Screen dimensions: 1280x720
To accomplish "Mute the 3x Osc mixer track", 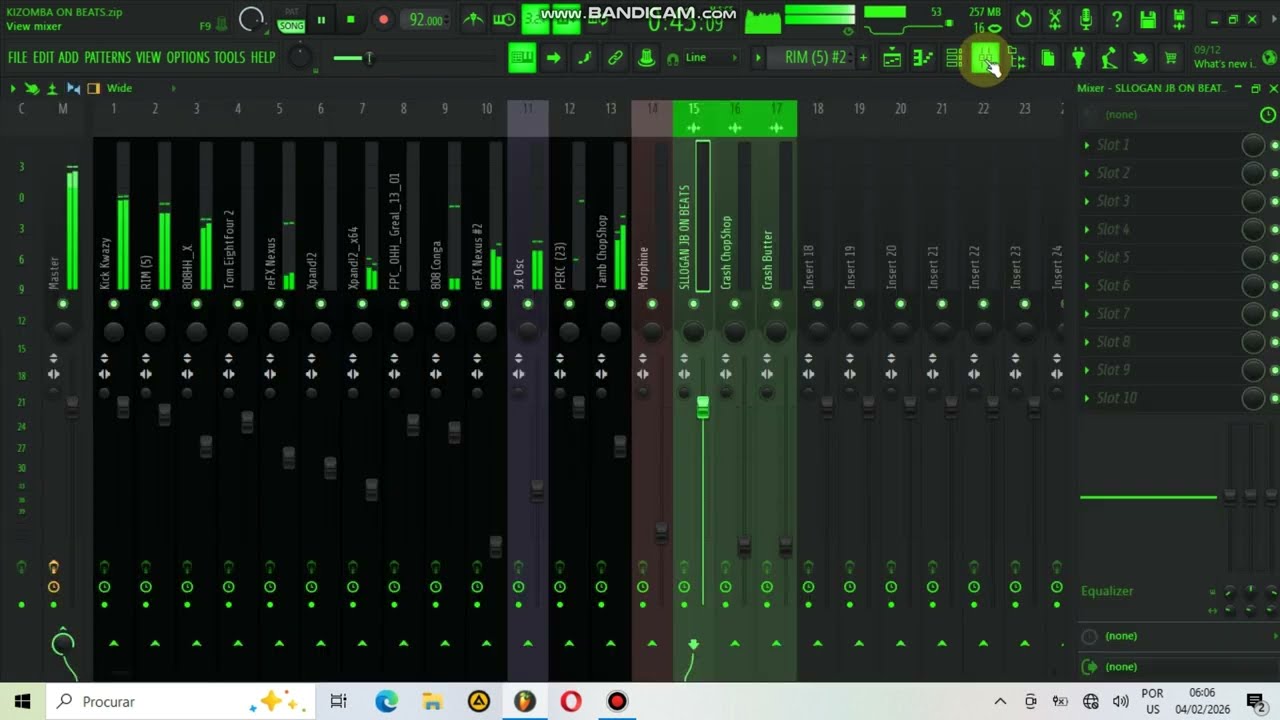I will [528, 304].
